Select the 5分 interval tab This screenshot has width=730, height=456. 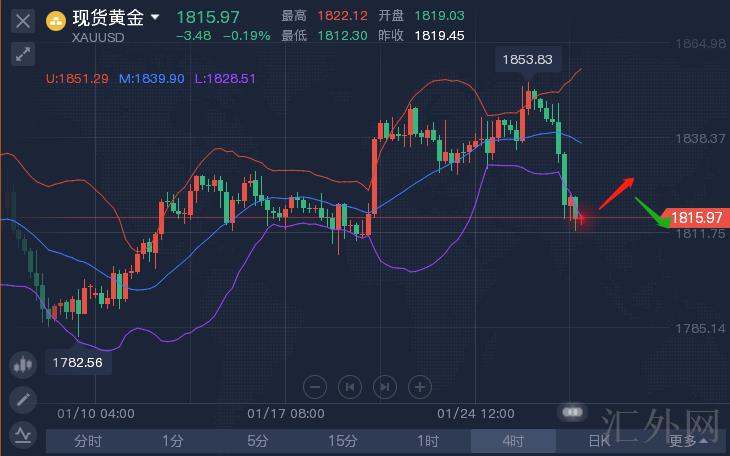[258, 440]
